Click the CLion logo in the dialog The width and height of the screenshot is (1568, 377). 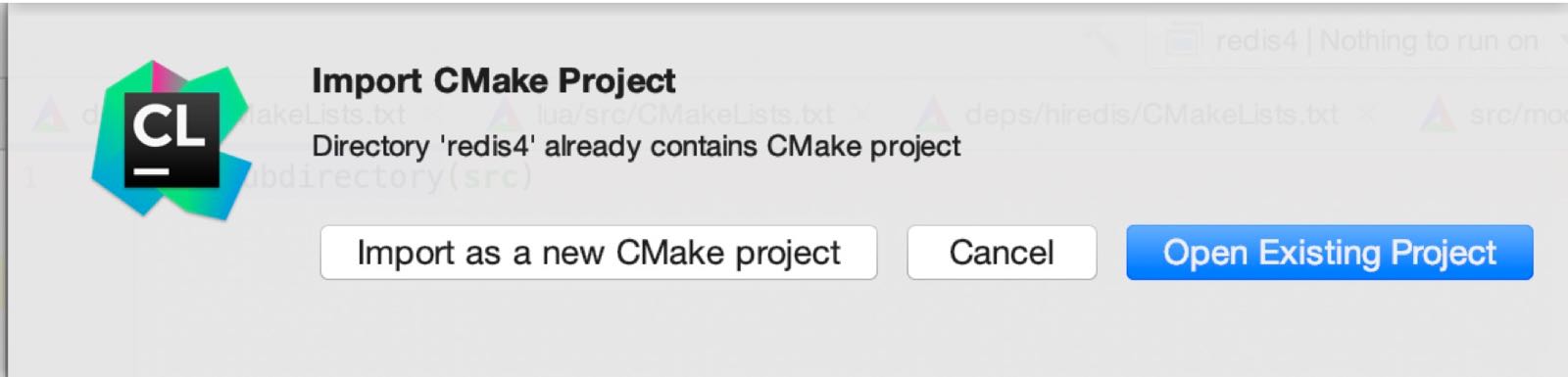tap(171, 139)
